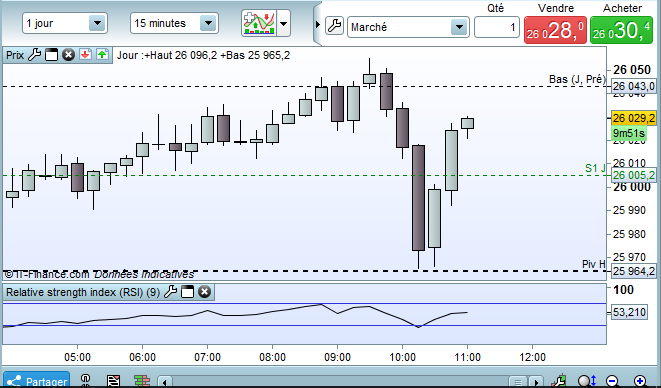Click horizontal scrollbar left arrow
Image resolution: width=661 pixels, height=388 pixels.
pos(165,382)
